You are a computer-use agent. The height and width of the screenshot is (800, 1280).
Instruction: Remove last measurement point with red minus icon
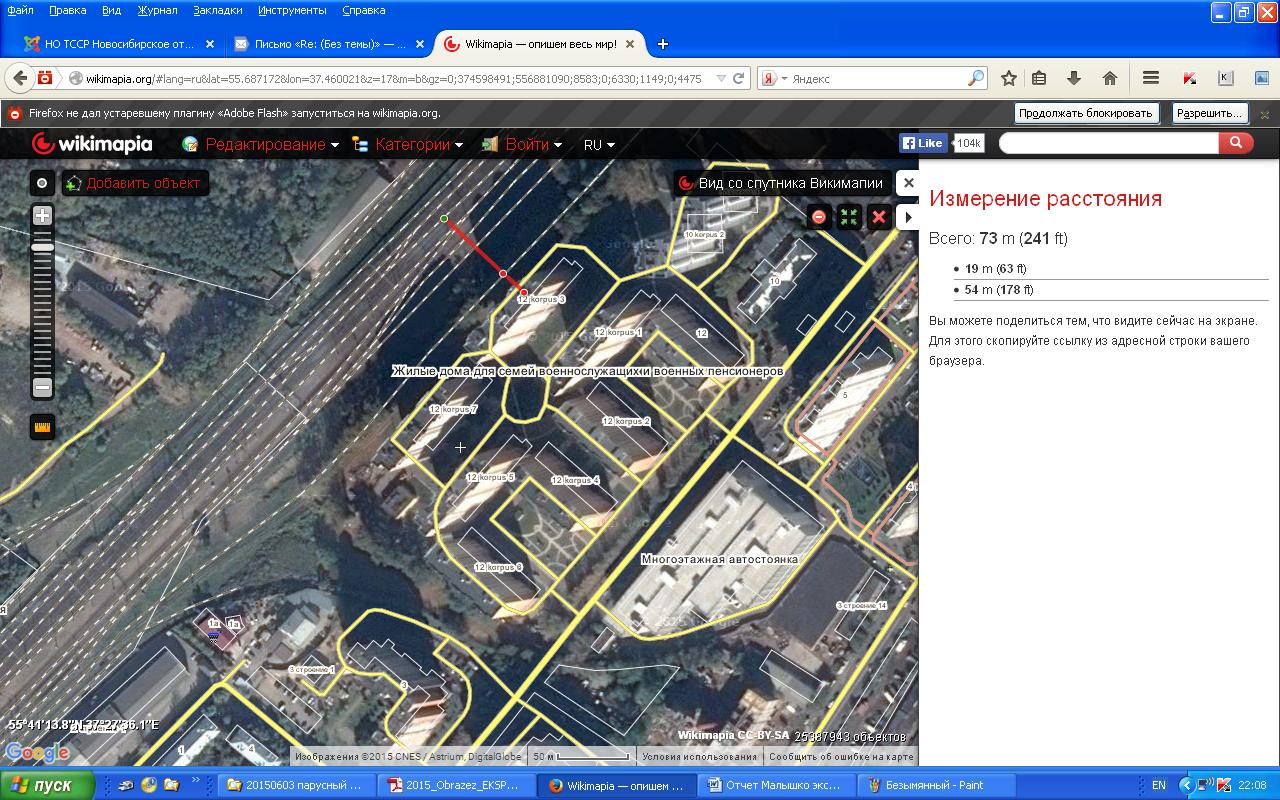(819, 217)
